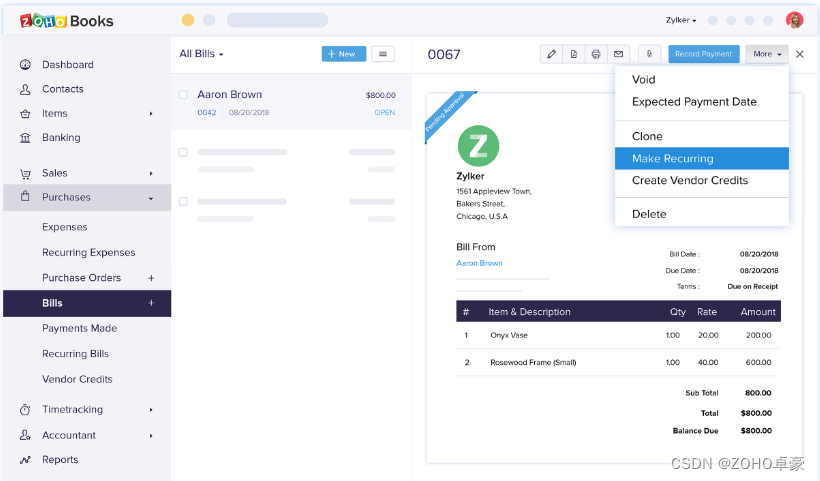
Task: Click the top search bar placeholder
Action: [x=277, y=20]
